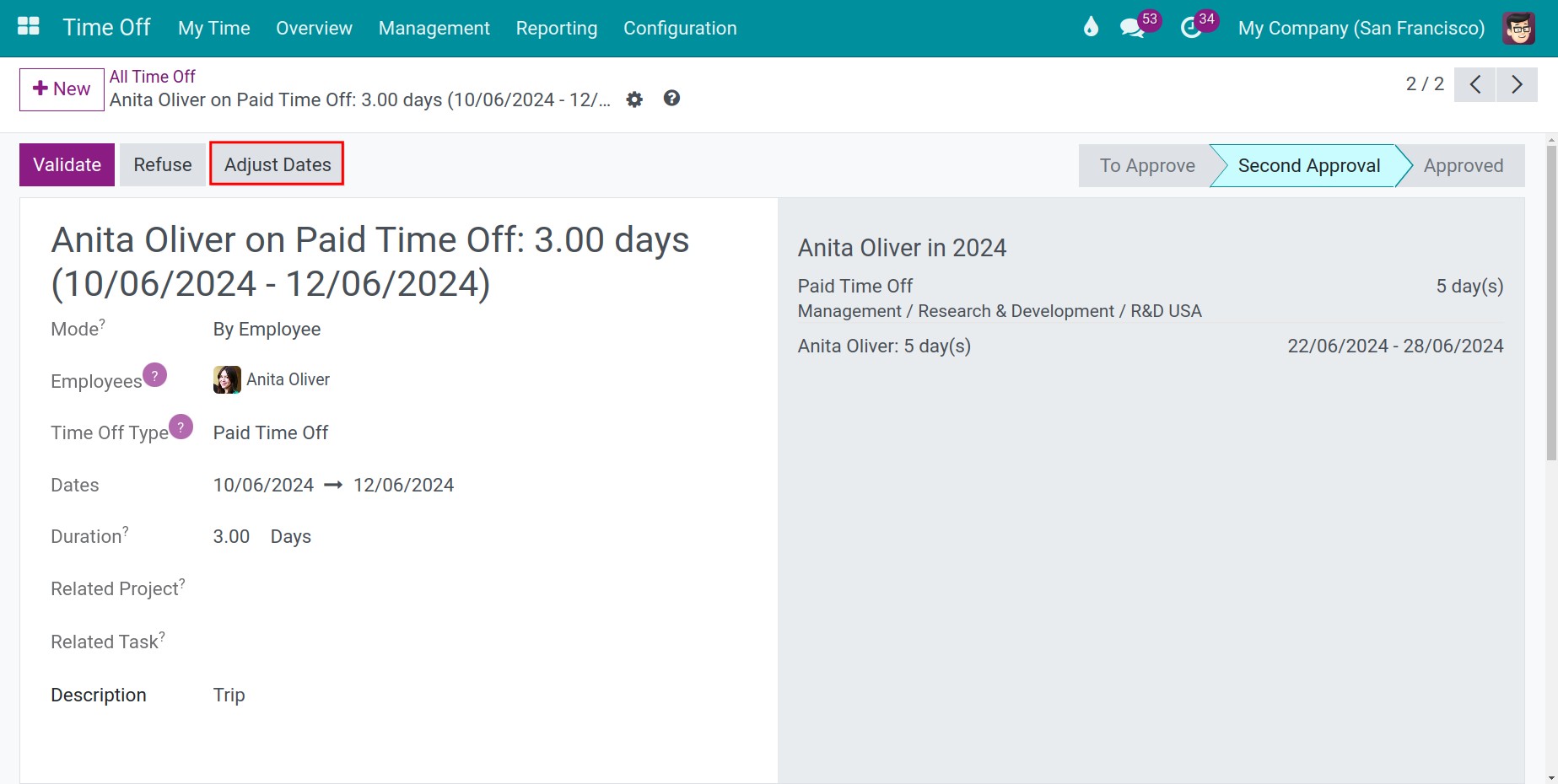Select the To Approve status stage
The height and width of the screenshot is (784, 1558).
click(1146, 165)
